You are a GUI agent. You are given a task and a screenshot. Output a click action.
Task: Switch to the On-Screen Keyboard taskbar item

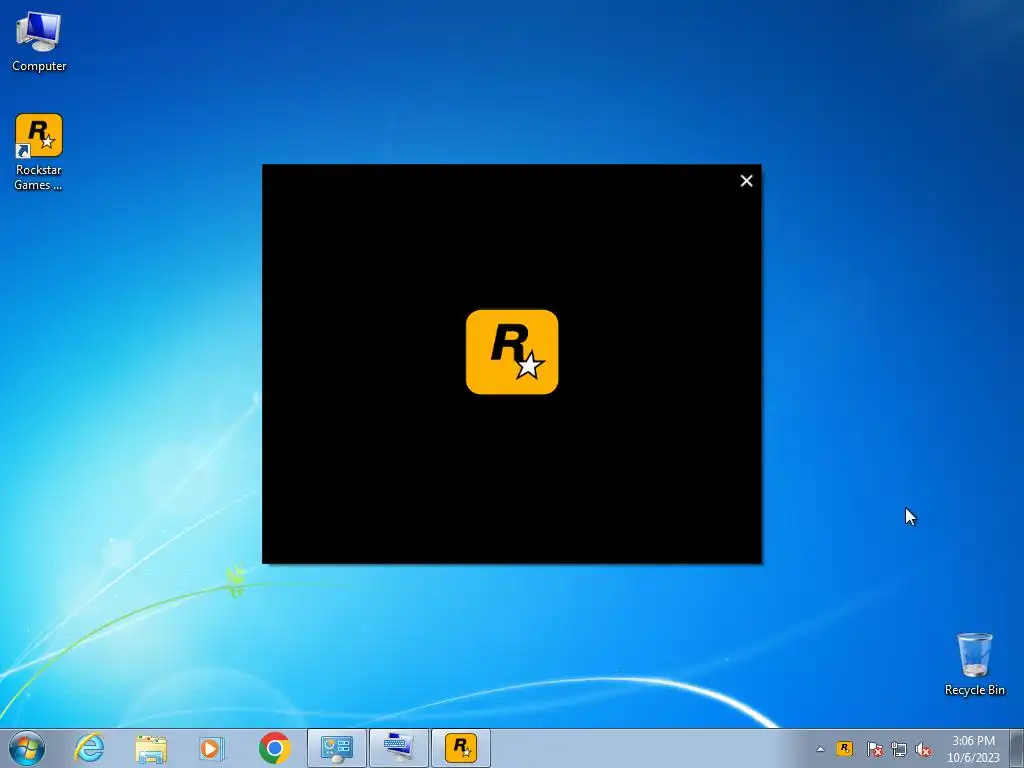399,748
